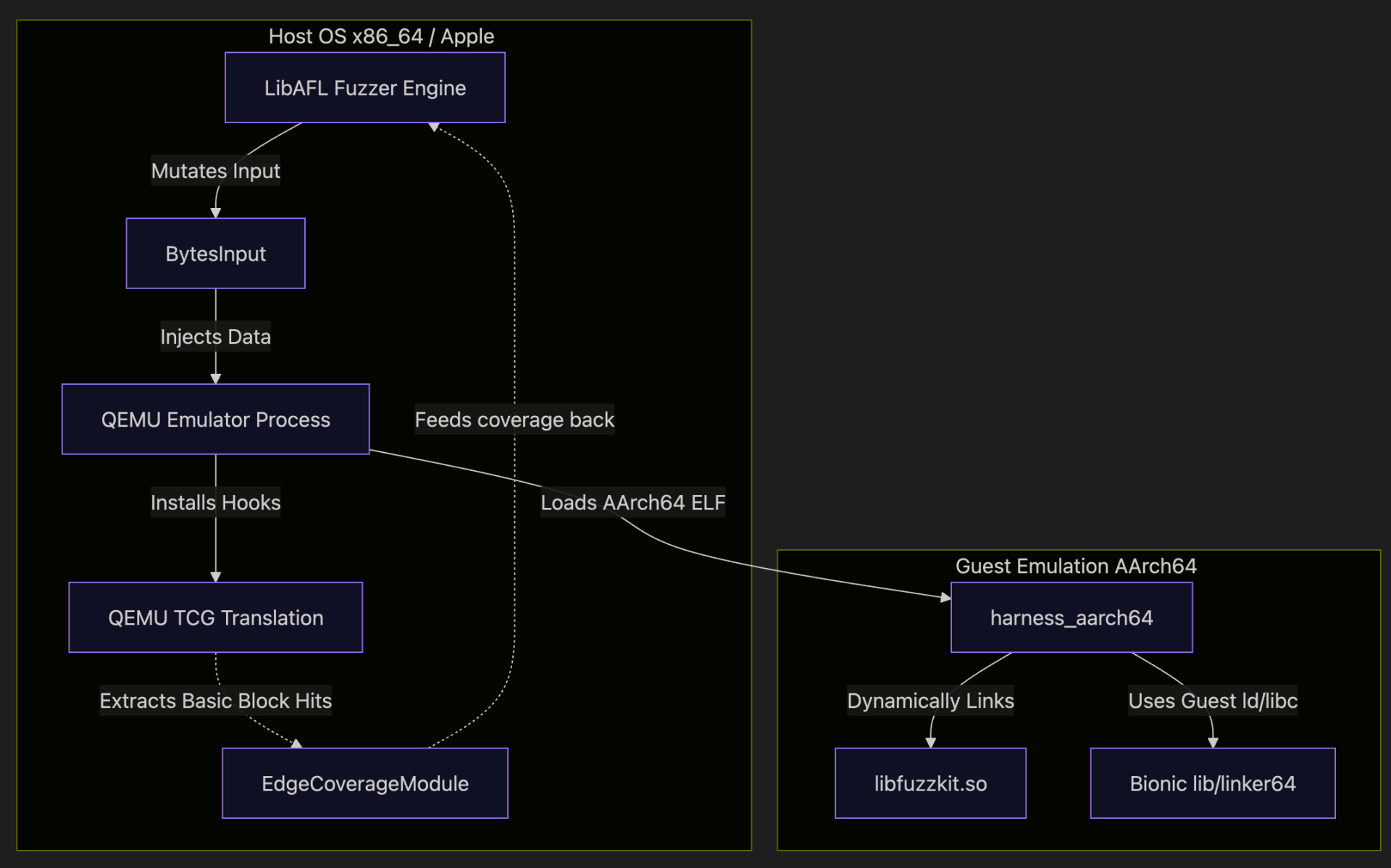Select the BytesInput node box

pos(215,254)
